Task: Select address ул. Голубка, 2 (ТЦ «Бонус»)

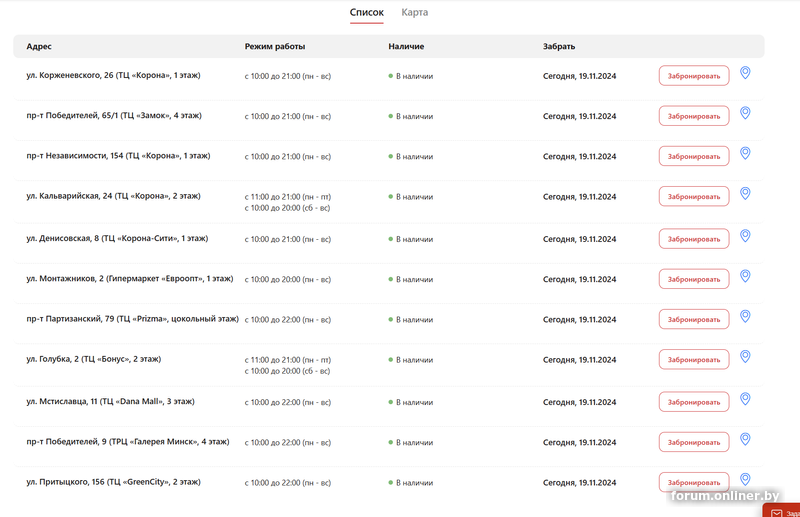Action: (x=93, y=359)
